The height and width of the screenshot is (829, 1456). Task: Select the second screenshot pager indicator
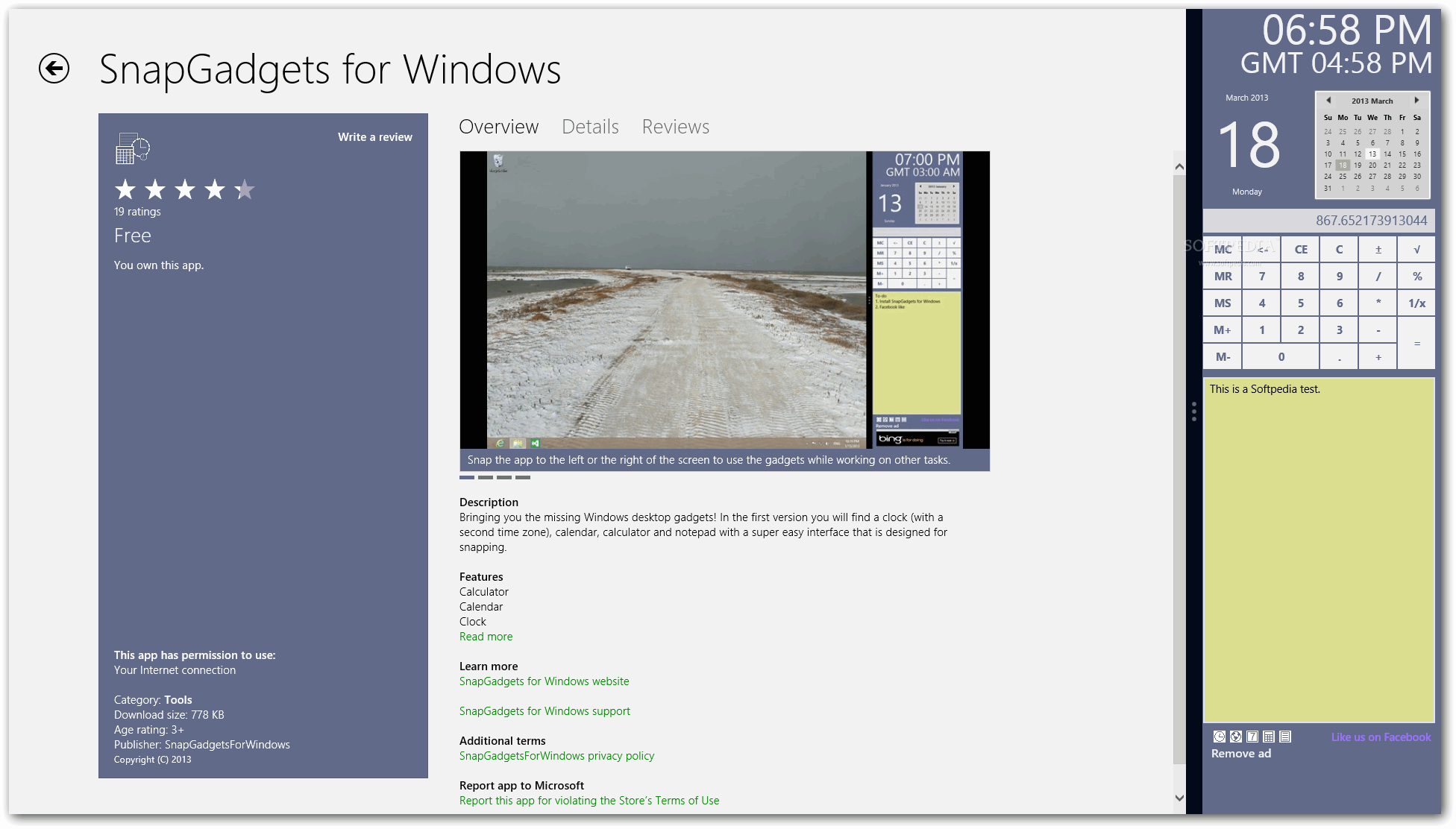click(x=486, y=477)
